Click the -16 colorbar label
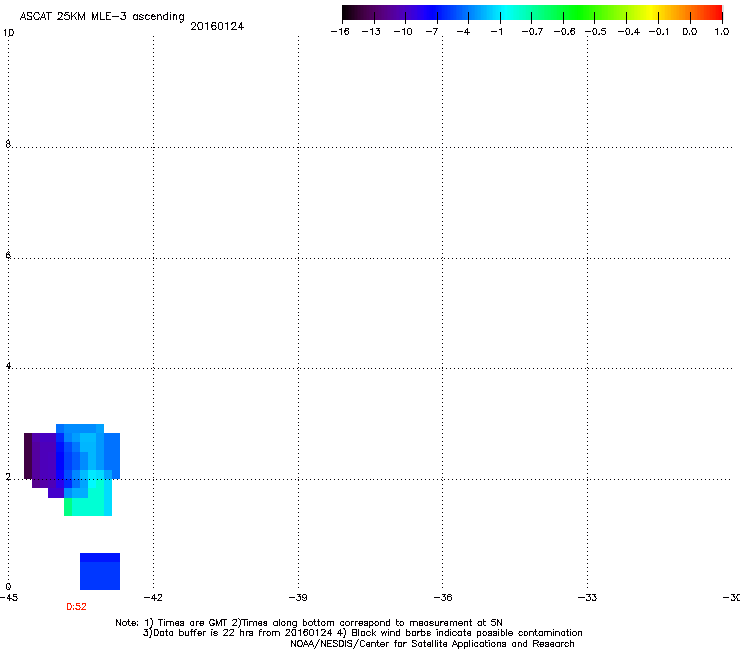 tap(340, 32)
